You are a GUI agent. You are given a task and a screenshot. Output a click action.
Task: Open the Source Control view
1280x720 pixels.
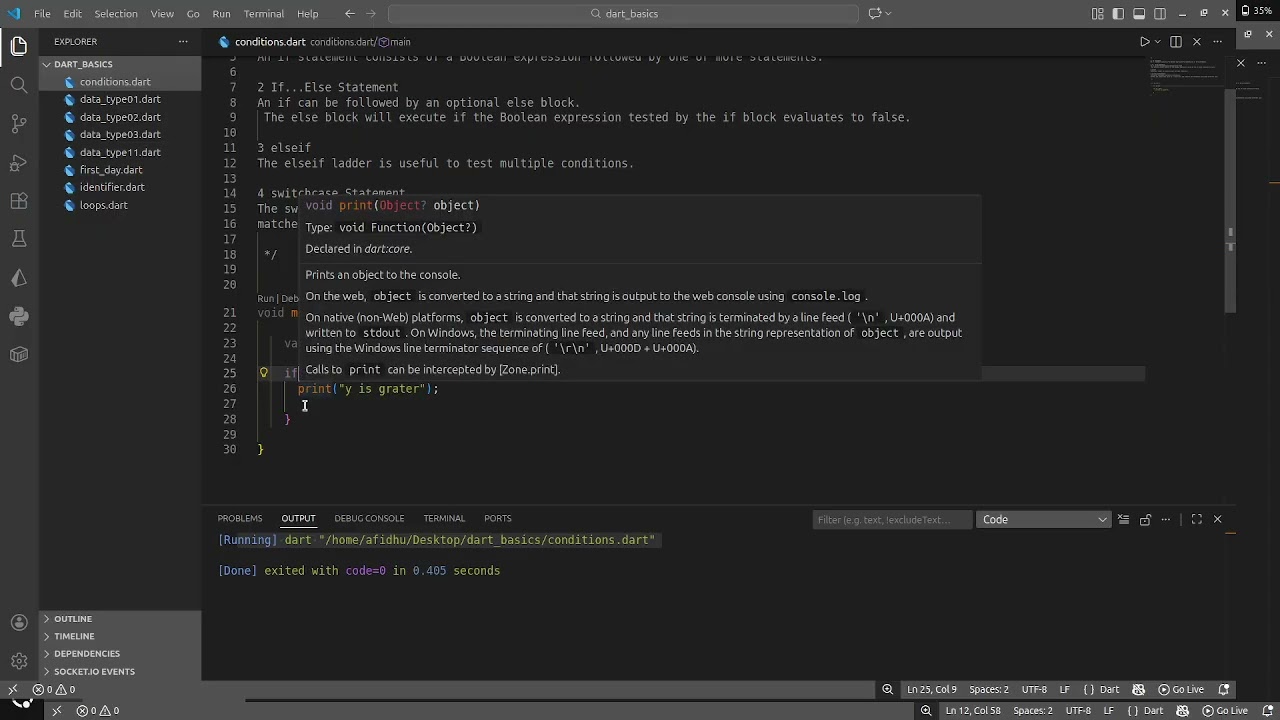pos(19,124)
